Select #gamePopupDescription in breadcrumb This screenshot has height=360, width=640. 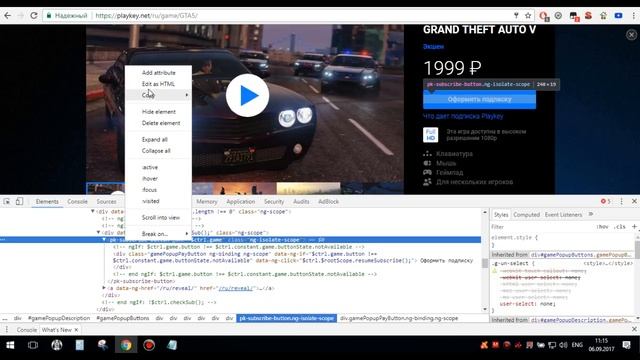point(59,318)
